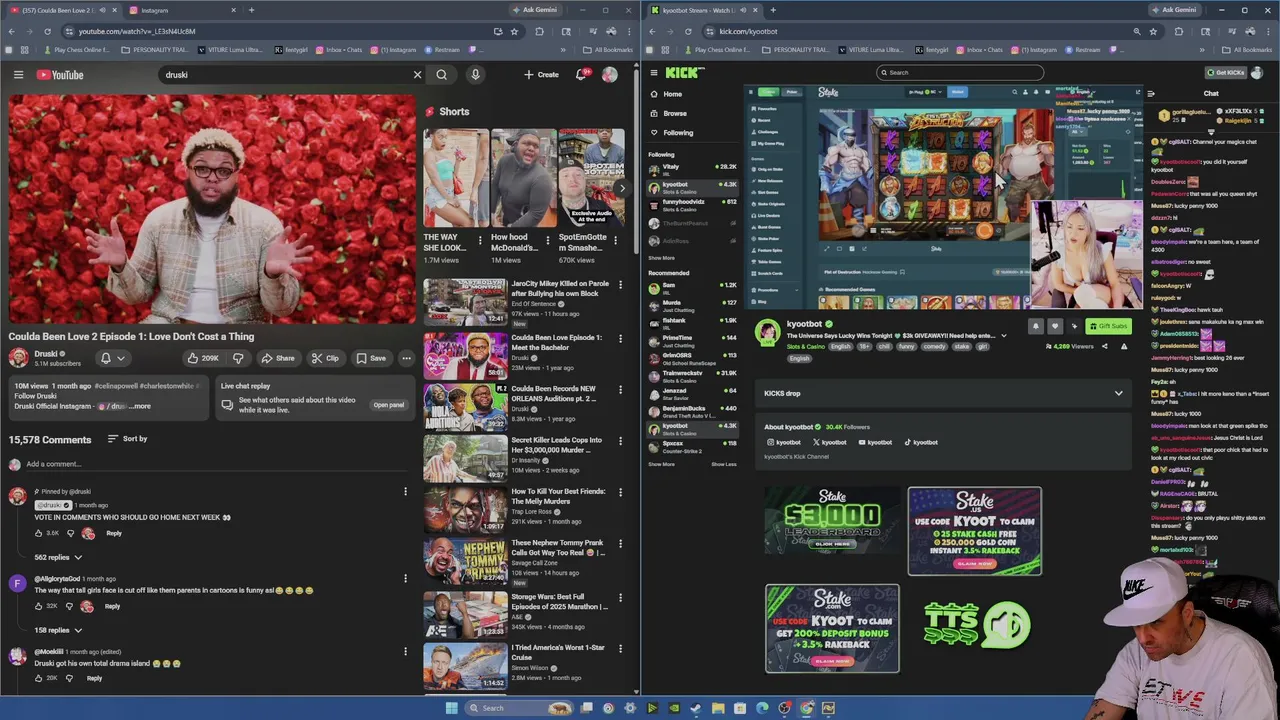Screen dimensions: 1280x720
Task: Toggle kyootbot notification bell on Kick
Action: tap(1035, 326)
